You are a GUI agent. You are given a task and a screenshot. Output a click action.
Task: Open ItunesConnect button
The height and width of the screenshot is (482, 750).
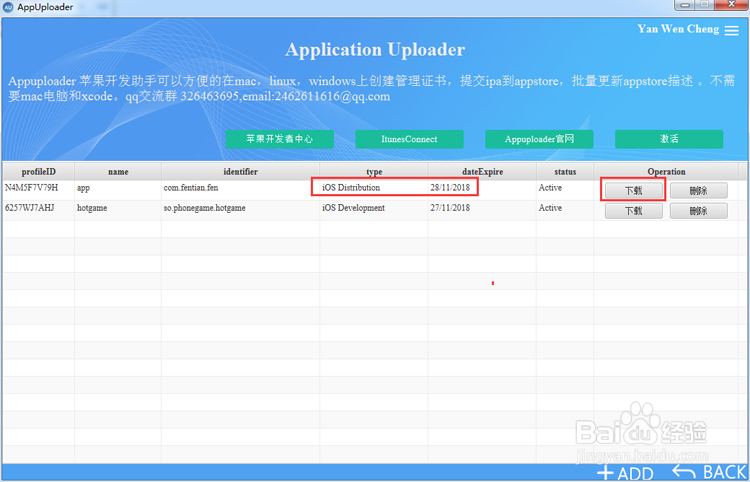point(409,139)
